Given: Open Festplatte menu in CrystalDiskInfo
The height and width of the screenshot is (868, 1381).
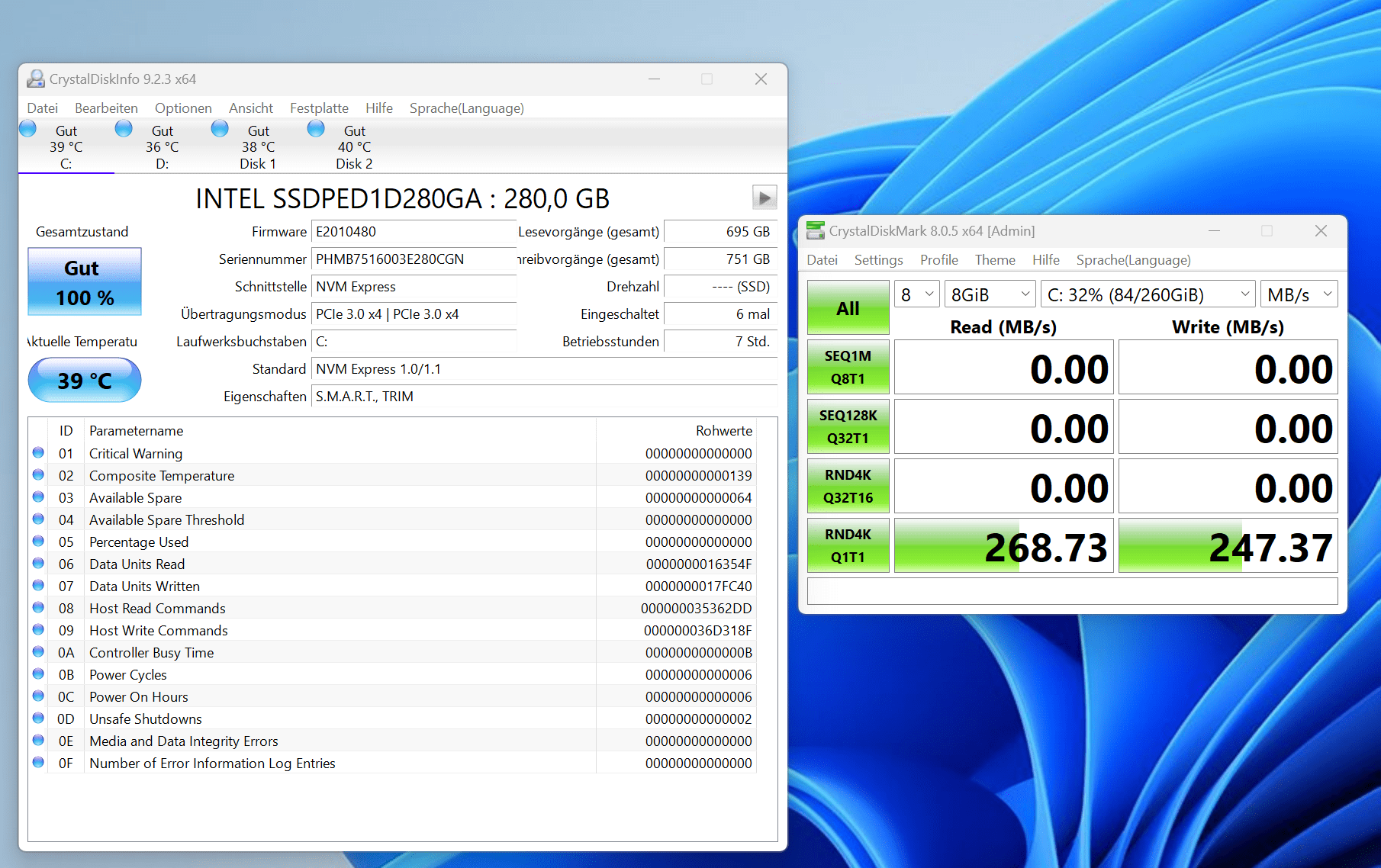Looking at the screenshot, I should [319, 108].
